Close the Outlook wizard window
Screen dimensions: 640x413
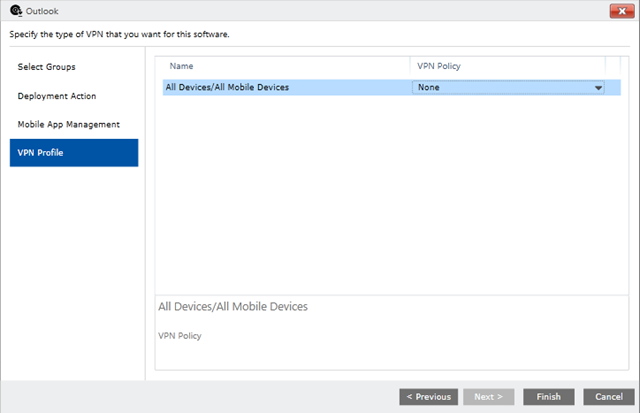[622, 11]
